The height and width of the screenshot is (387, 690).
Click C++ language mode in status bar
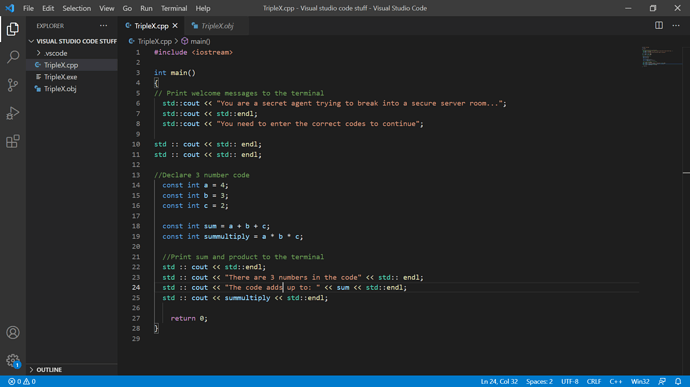click(616, 381)
